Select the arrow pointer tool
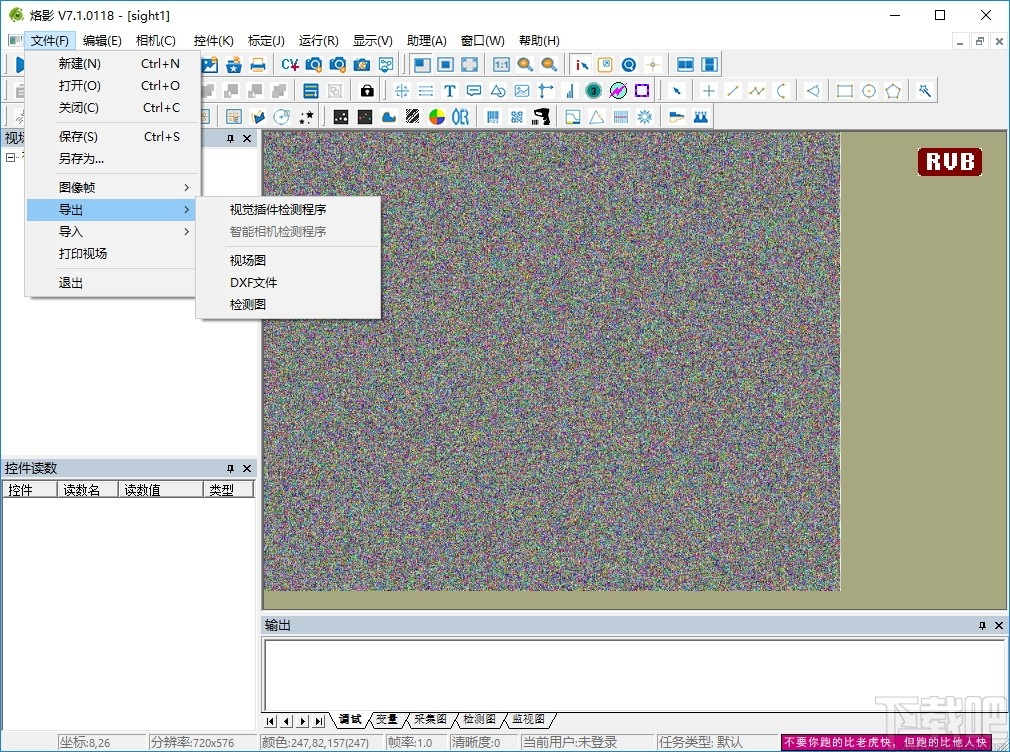Image resolution: width=1010 pixels, height=752 pixels. [x=677, y=91]
